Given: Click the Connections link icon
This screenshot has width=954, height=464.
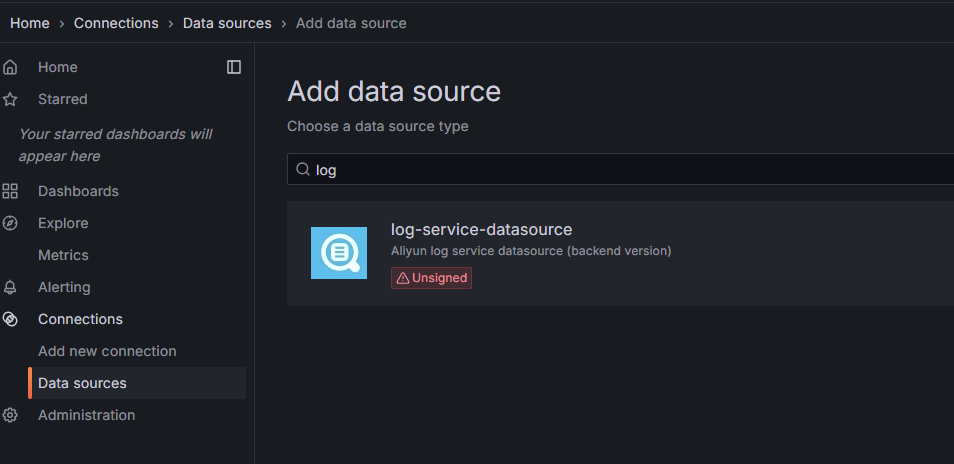Looking at the screenshot, I should tap(10, 319).
